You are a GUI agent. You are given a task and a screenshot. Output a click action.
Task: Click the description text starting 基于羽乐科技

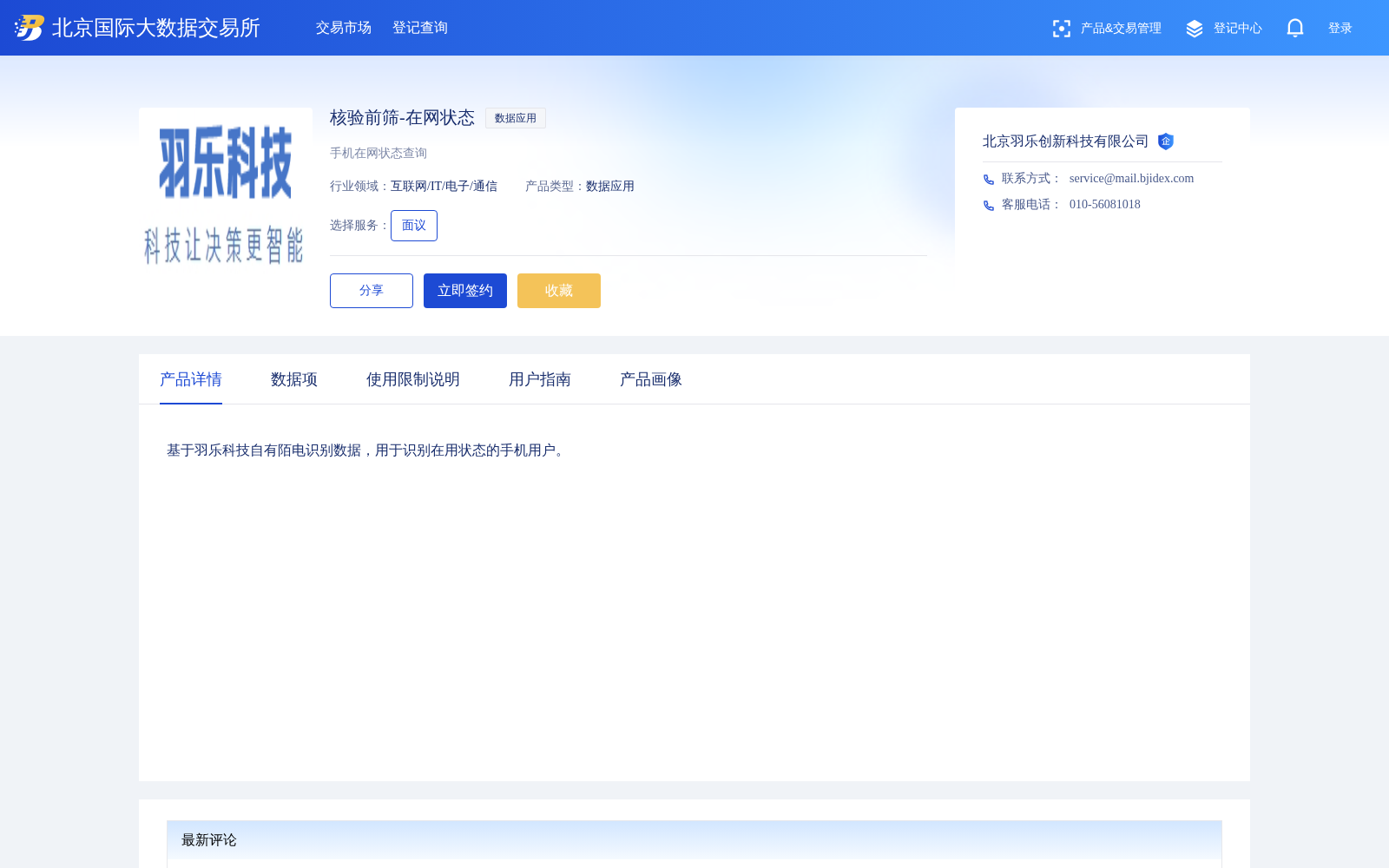tap(368, 450)
